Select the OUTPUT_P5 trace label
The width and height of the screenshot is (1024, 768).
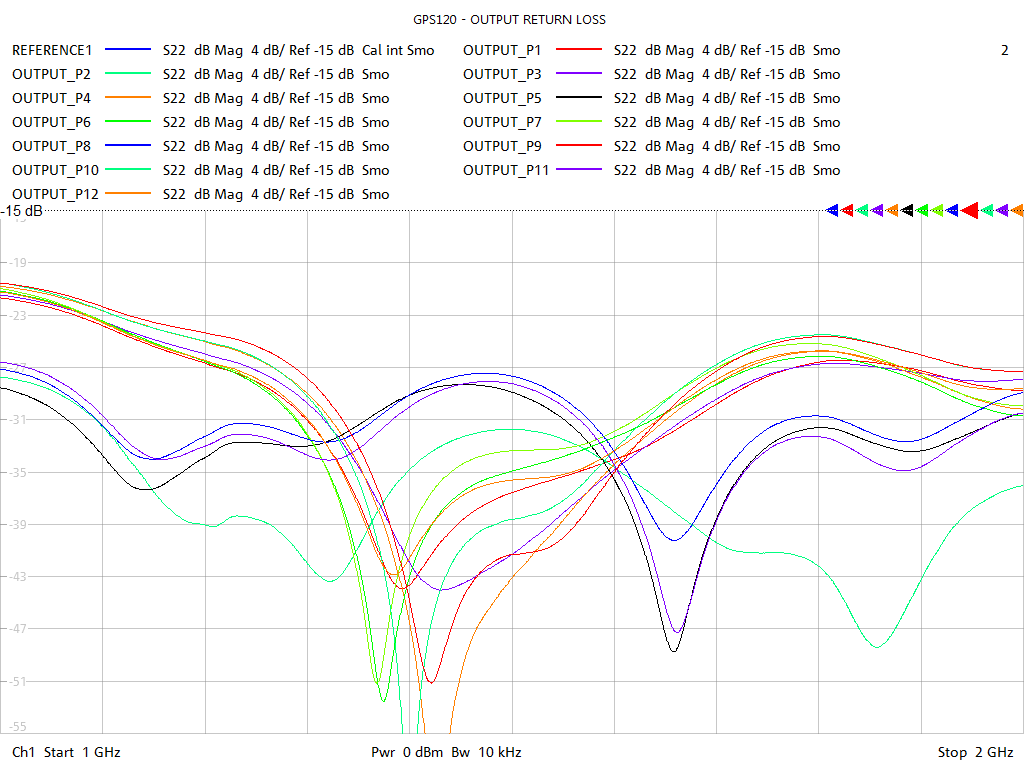coord(502,98)
